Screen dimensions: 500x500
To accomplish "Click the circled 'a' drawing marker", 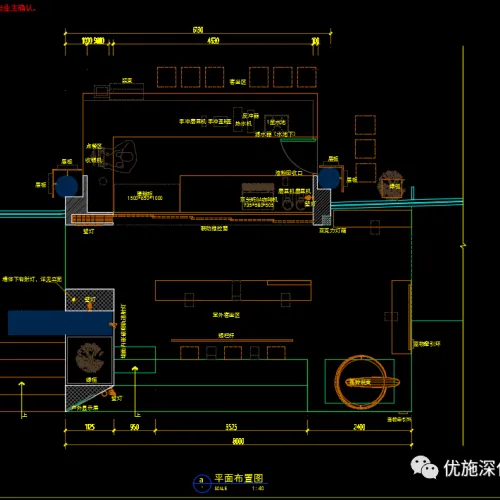I will coord(202,482).
